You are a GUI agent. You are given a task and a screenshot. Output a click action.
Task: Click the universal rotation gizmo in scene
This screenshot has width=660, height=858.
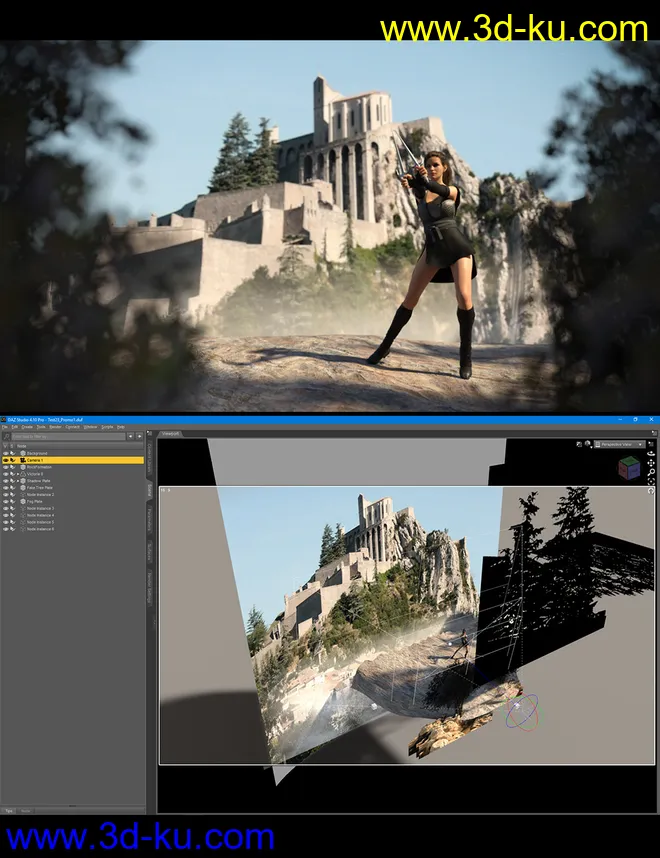coord(521,712)
